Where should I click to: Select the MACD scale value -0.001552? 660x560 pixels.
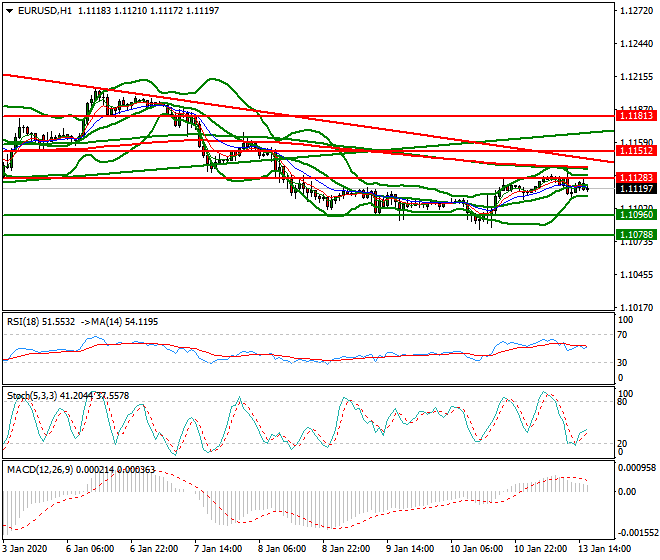point(637,533)
